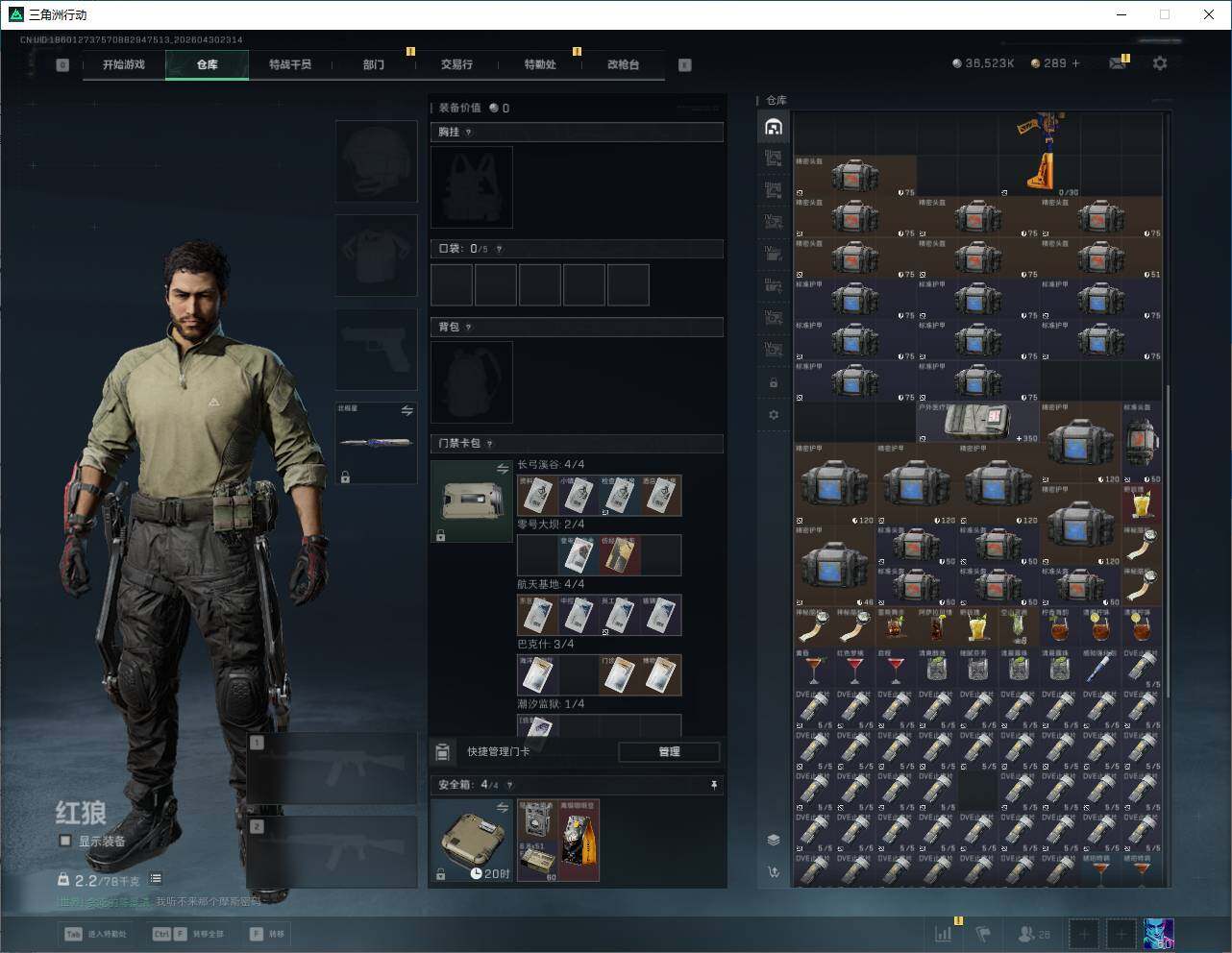The width and height of the screenshot is (1232, 953).
Task: Click the right arrow beside navigation tabs
Action: coord(684,65)
